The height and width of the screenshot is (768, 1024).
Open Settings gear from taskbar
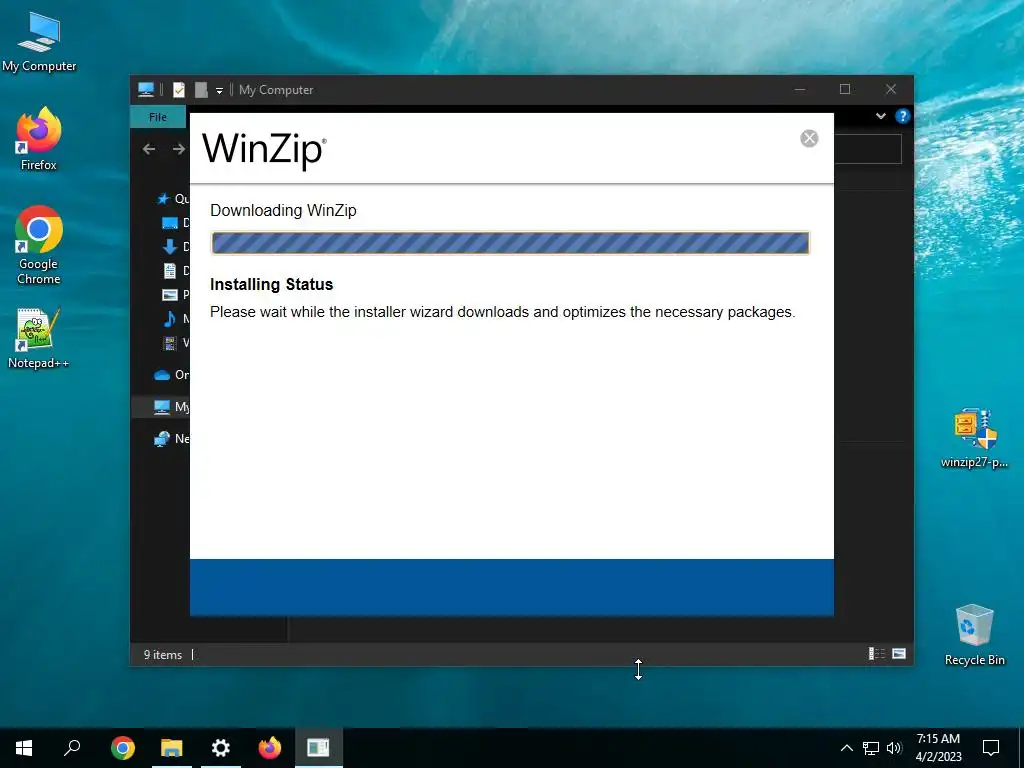click(221, 748)
